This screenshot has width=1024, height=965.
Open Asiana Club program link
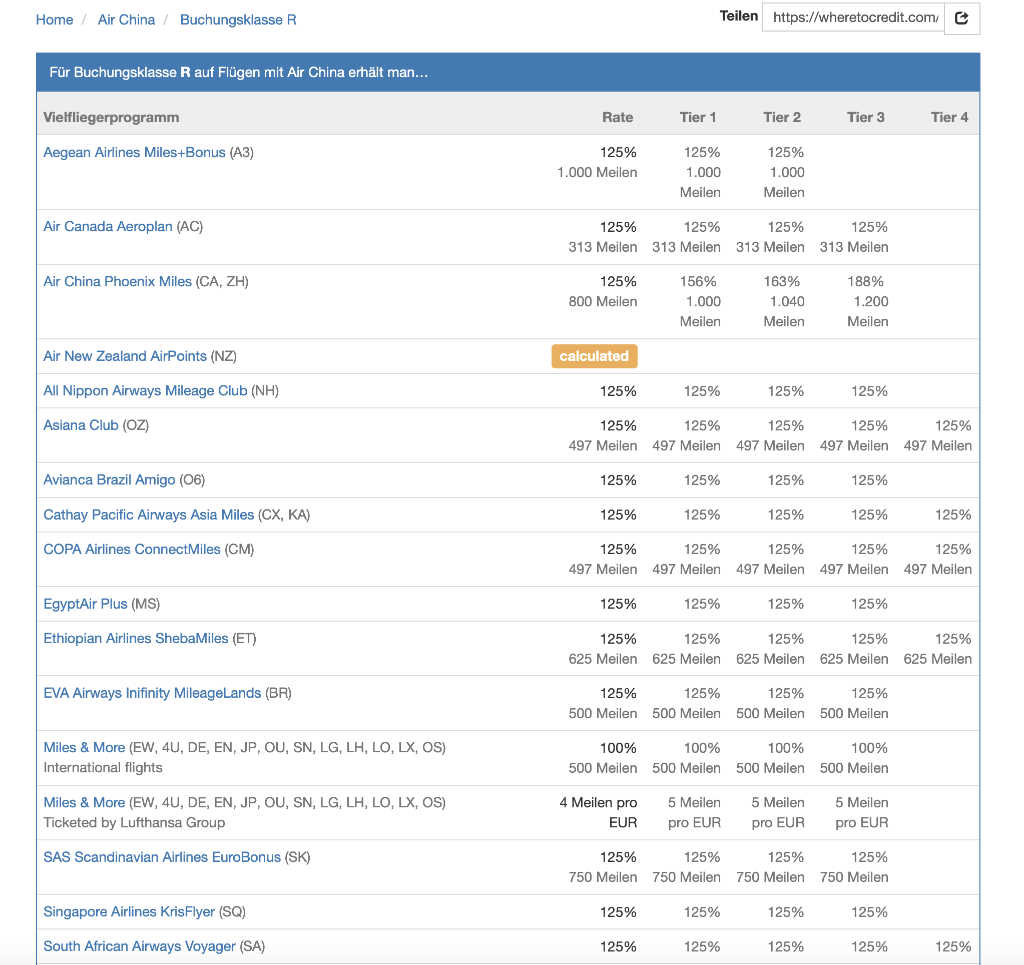pyautogui.click(x=81, y=425)
